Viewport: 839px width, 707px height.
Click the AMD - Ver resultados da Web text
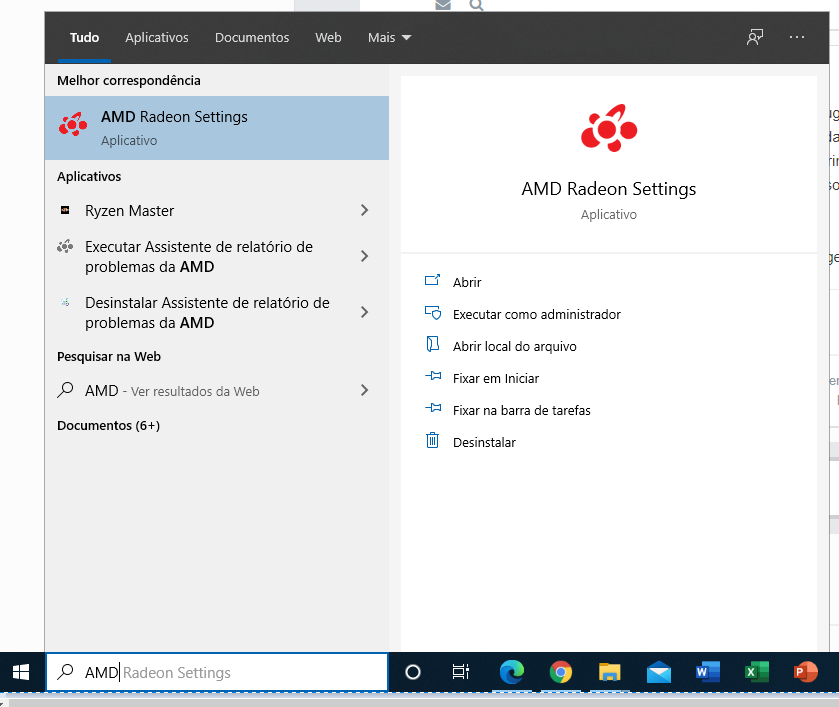(x=172, y=391)
